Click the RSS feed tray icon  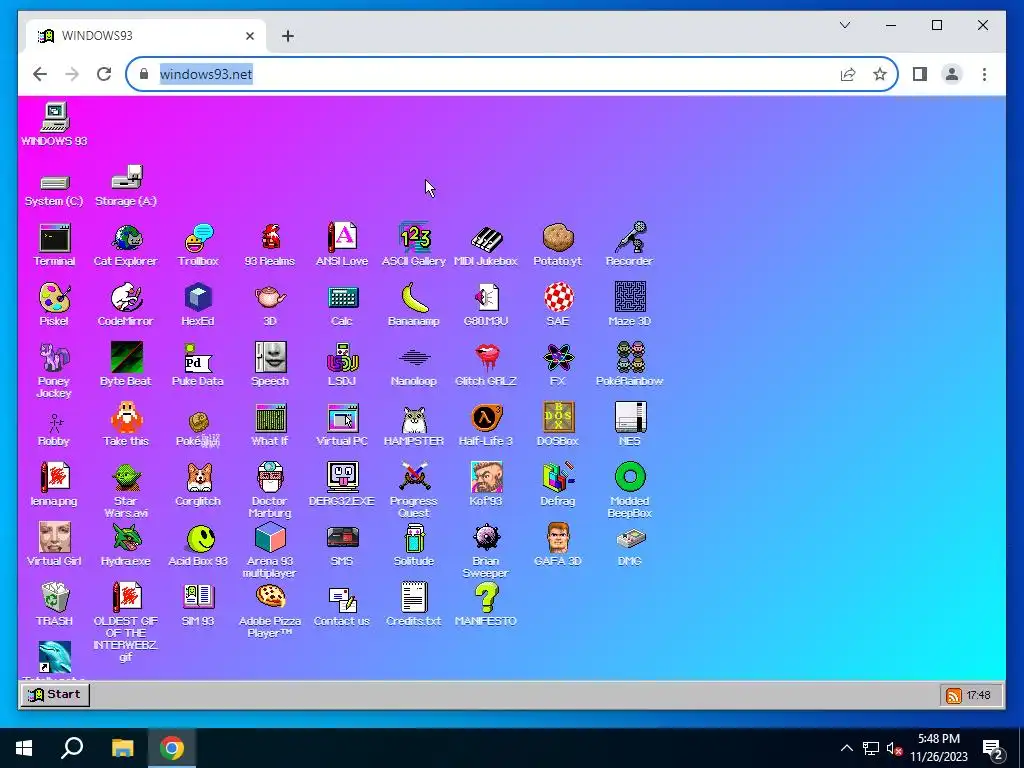pyautogui.click(x=953, y=696)
